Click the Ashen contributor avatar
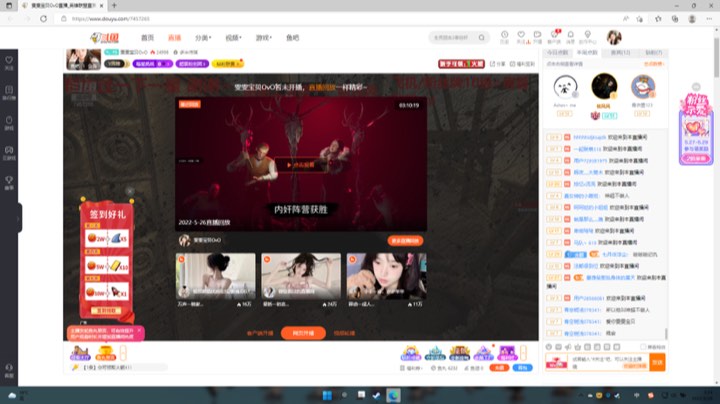 [x=565, y=86]
